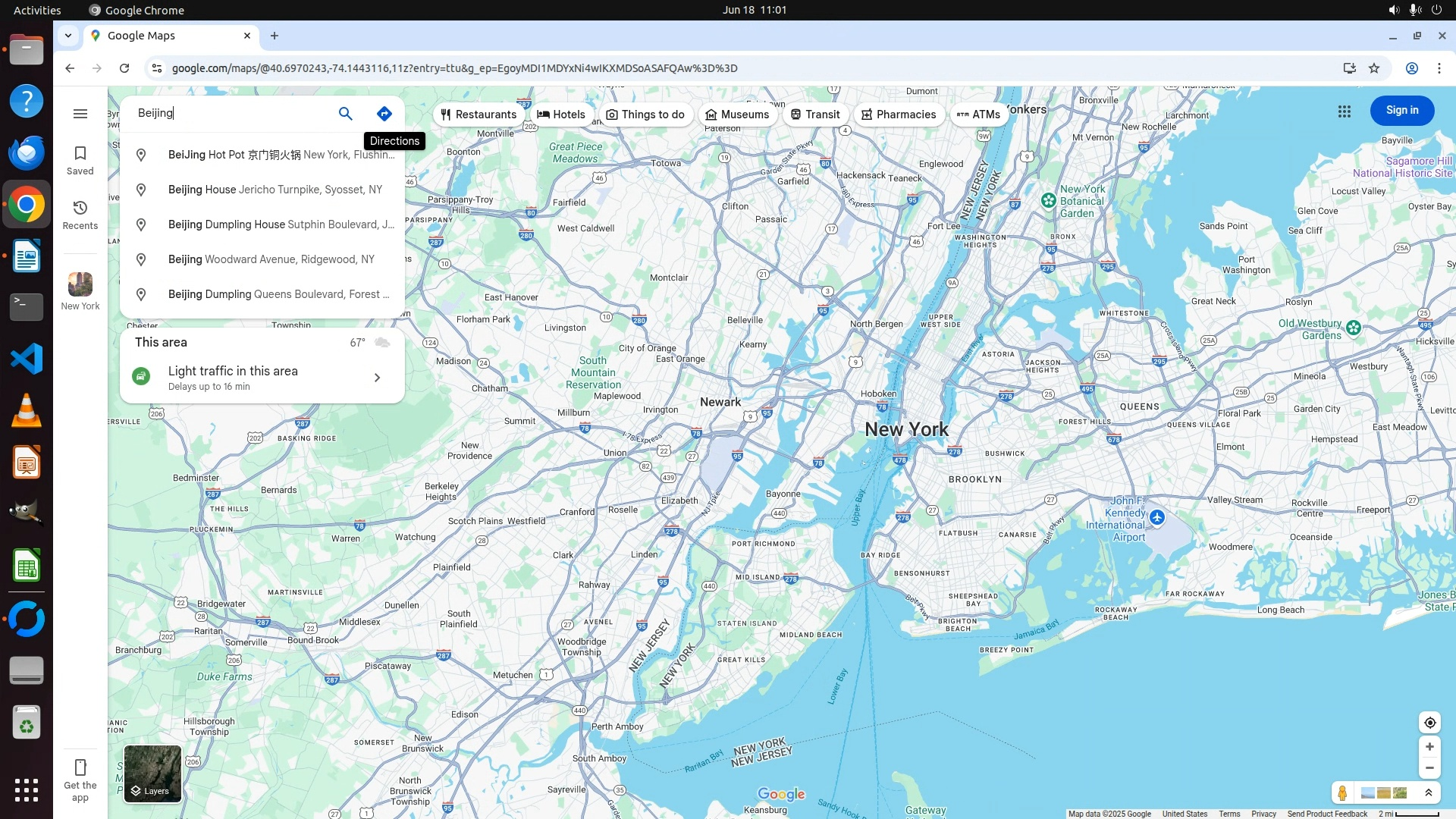Toggle the Layers satellite view thumbnail

152,773
